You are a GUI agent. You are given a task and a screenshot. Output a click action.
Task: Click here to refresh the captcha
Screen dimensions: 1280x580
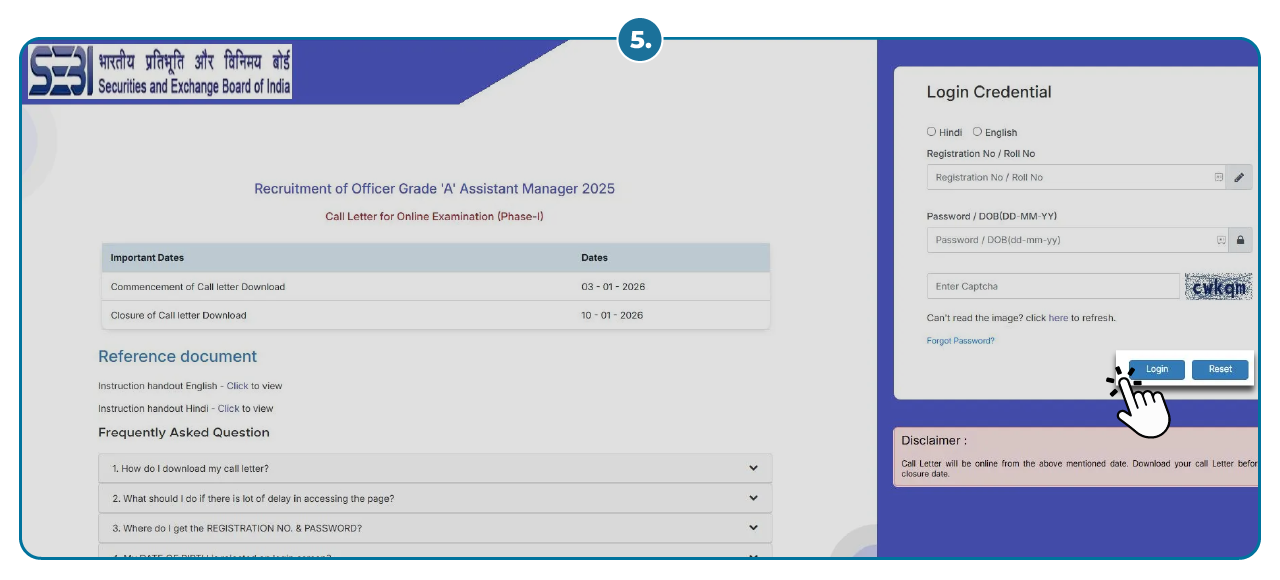coord(1058,317)
